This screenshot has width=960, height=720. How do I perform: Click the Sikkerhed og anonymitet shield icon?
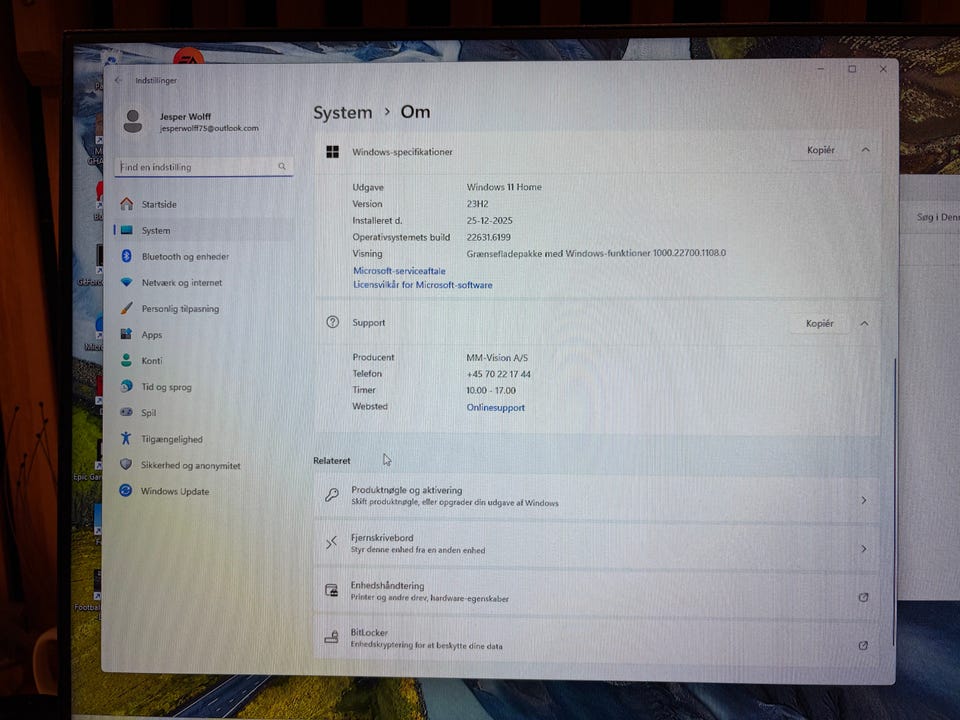[126, 464]
